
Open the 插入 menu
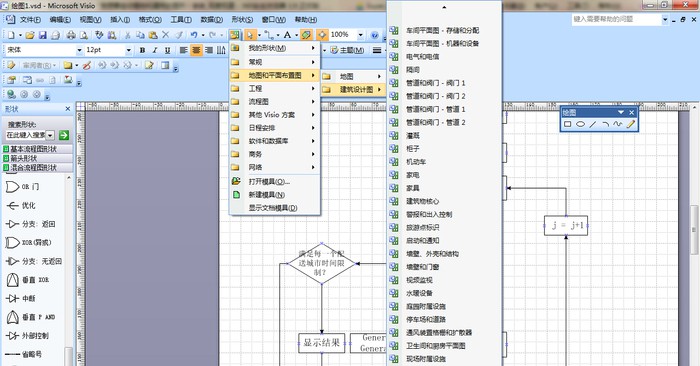tap(120, 20)
